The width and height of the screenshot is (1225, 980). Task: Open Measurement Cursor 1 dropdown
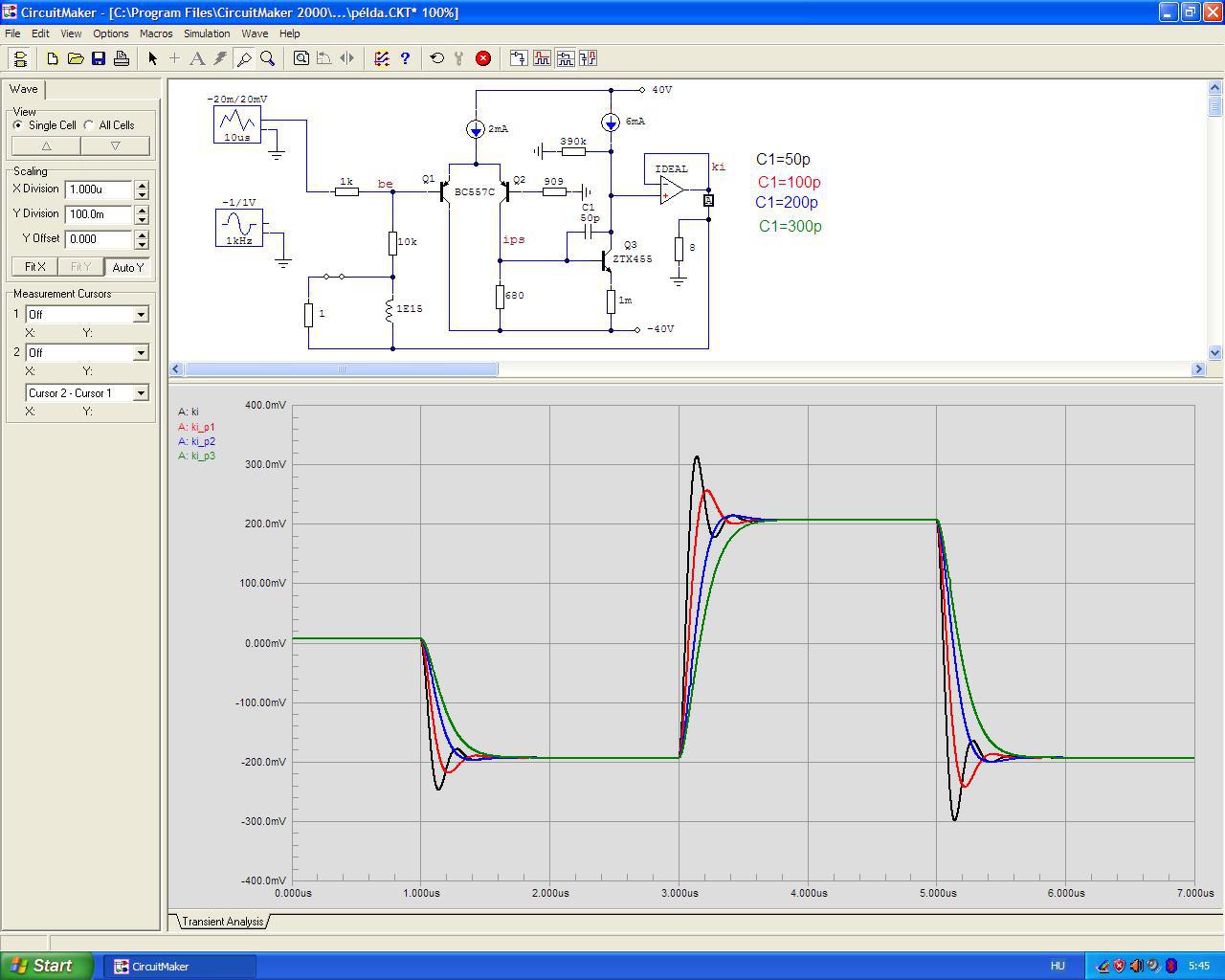tap(141, 314)
